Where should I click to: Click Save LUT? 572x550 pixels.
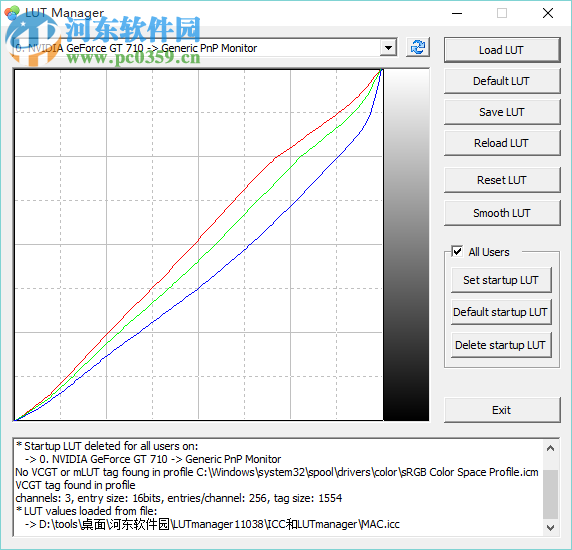point(502,112)
